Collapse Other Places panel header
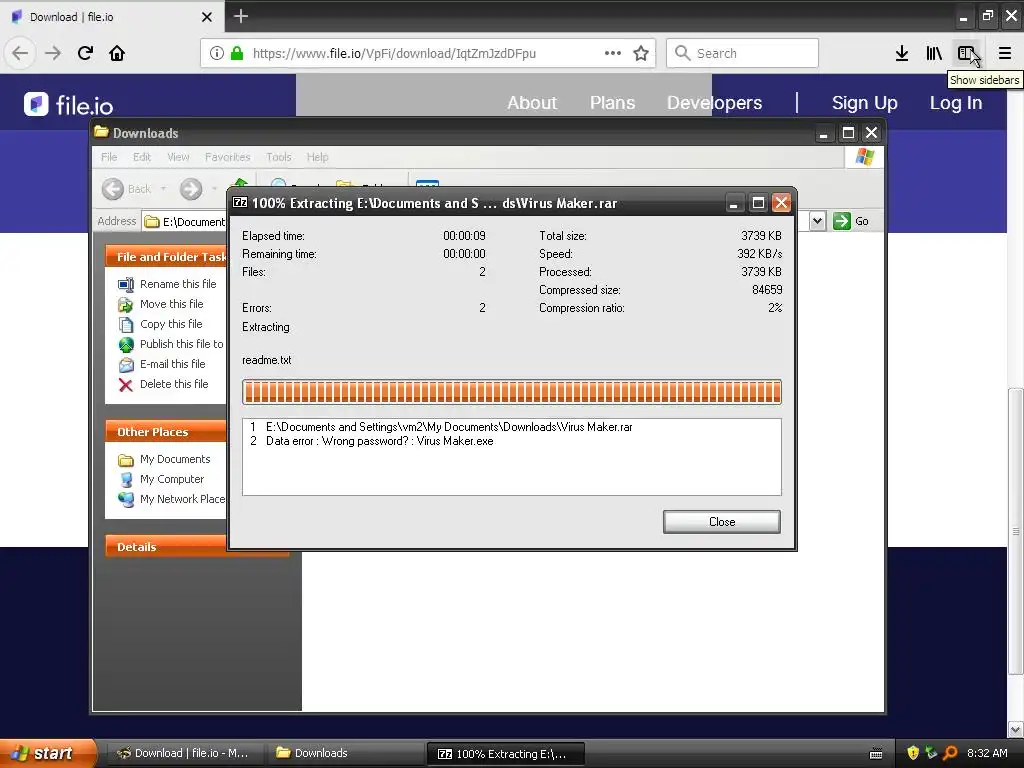Screen dimensions: 1024x768 [166, 432]
